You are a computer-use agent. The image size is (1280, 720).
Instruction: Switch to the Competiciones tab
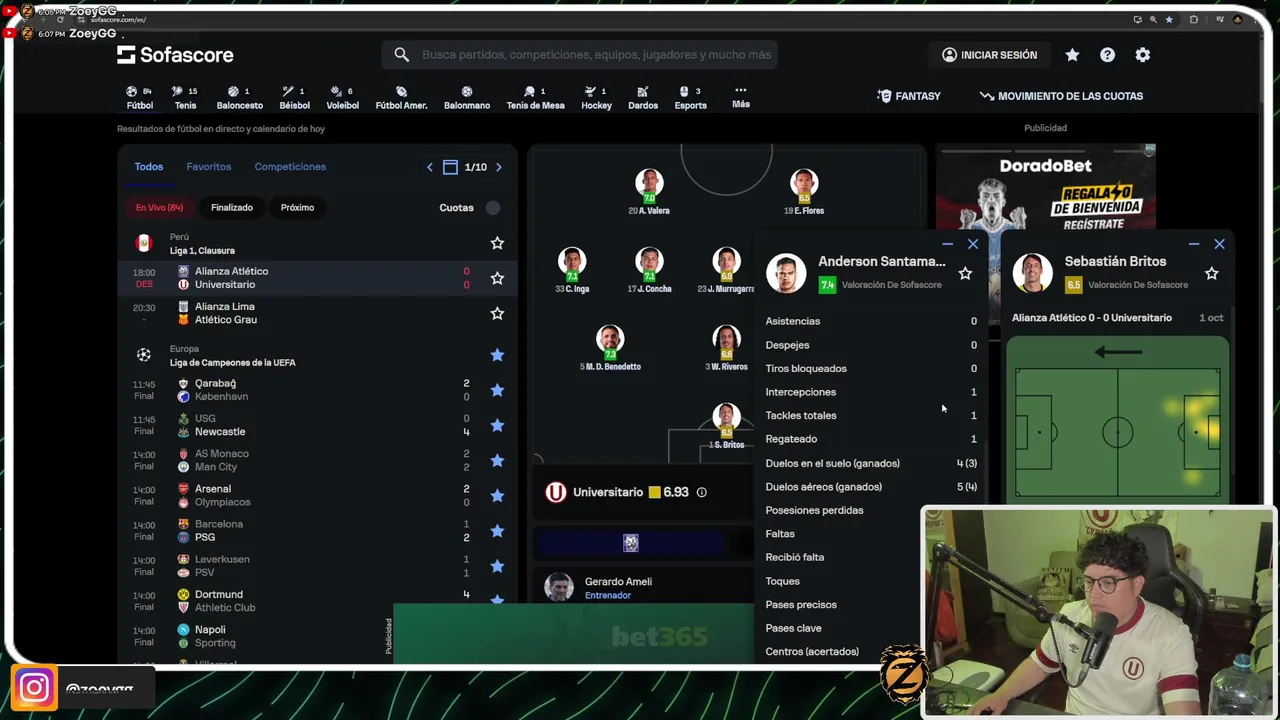pyautogui.click(x=290, y=167)
